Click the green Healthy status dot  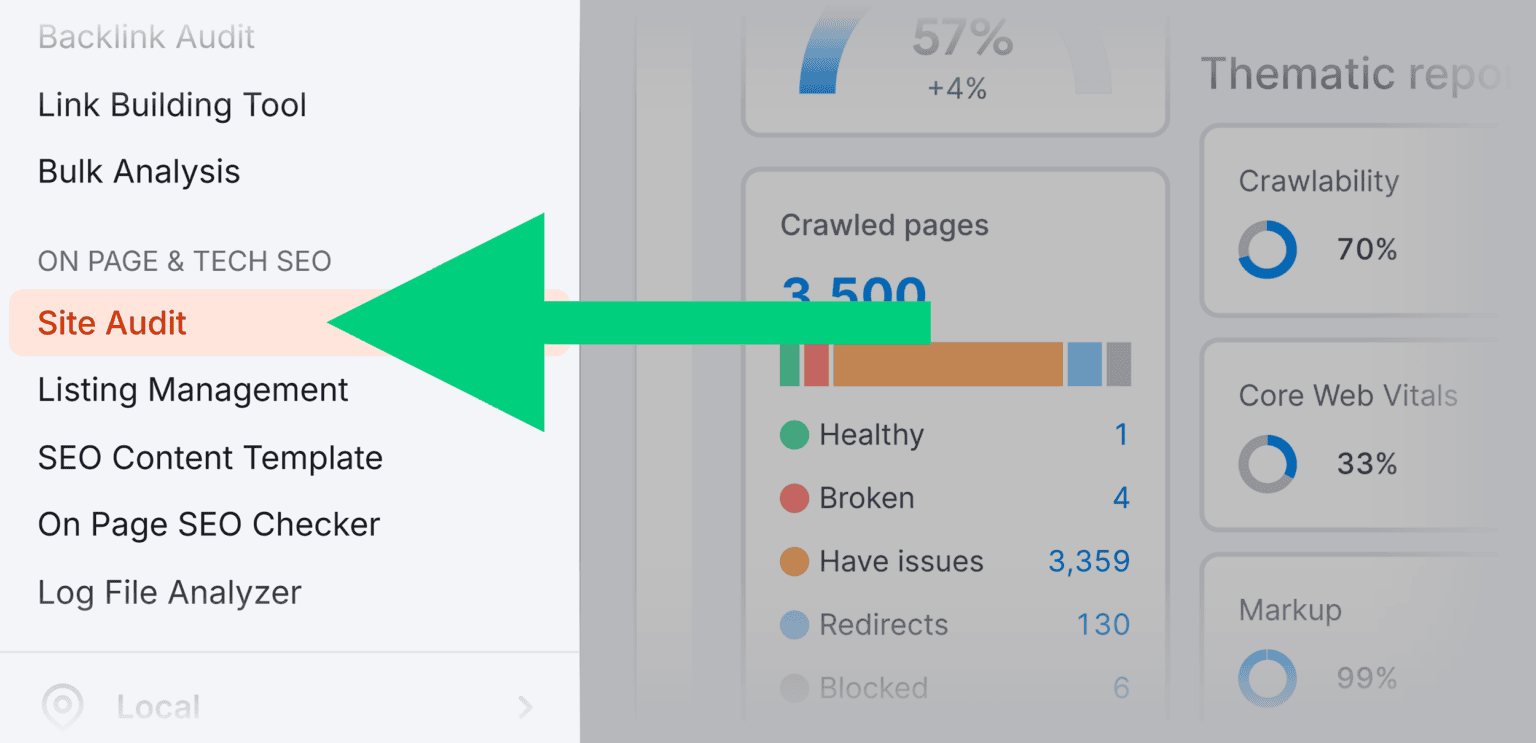click(x=793, y=434)
